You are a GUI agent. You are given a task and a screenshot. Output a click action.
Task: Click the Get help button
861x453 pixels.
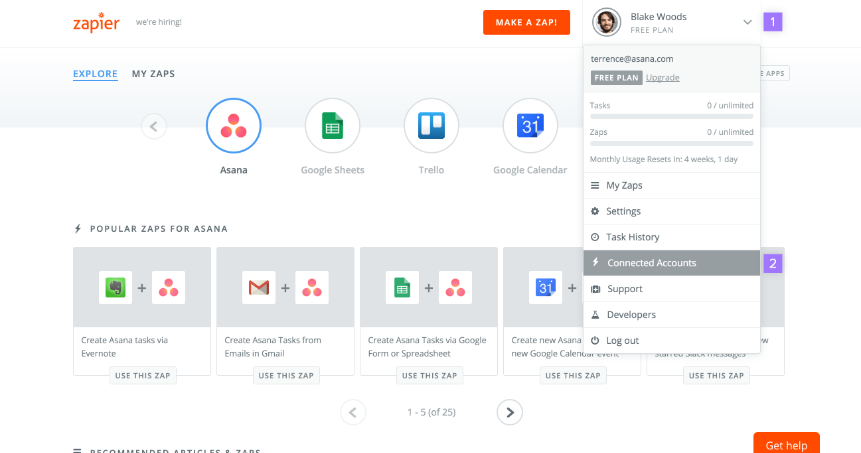(x=786, y=444)
